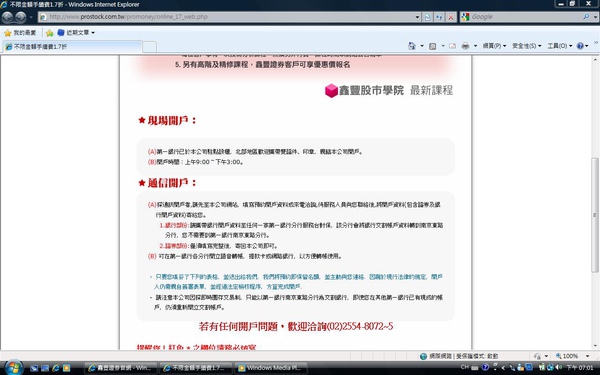Click the privacy report icon in status bar
This screenshot has height=375, width=600.
tap(538, 356)
